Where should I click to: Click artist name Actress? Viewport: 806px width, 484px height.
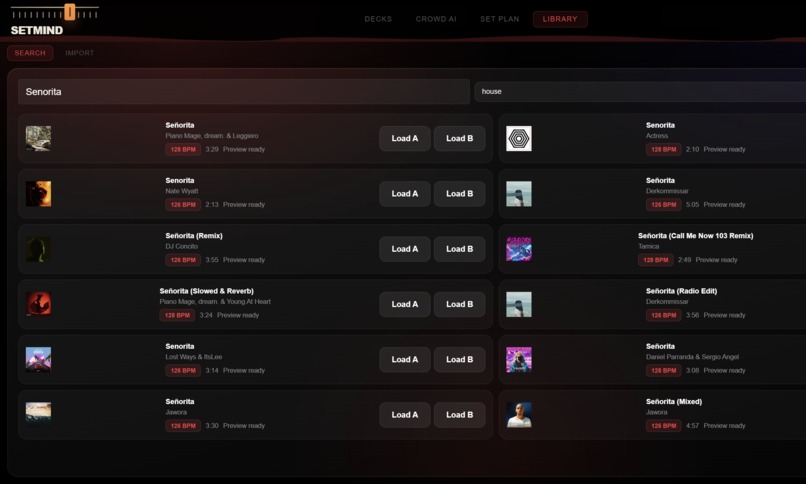tap(657, 136)
